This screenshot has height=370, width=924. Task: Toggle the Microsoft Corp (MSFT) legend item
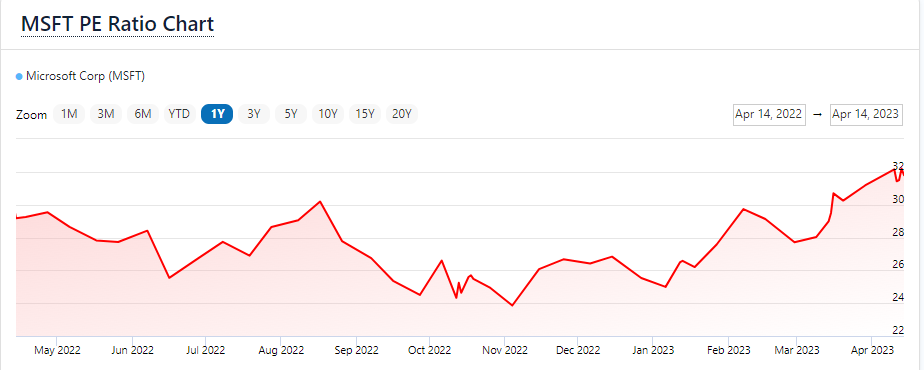80,76
